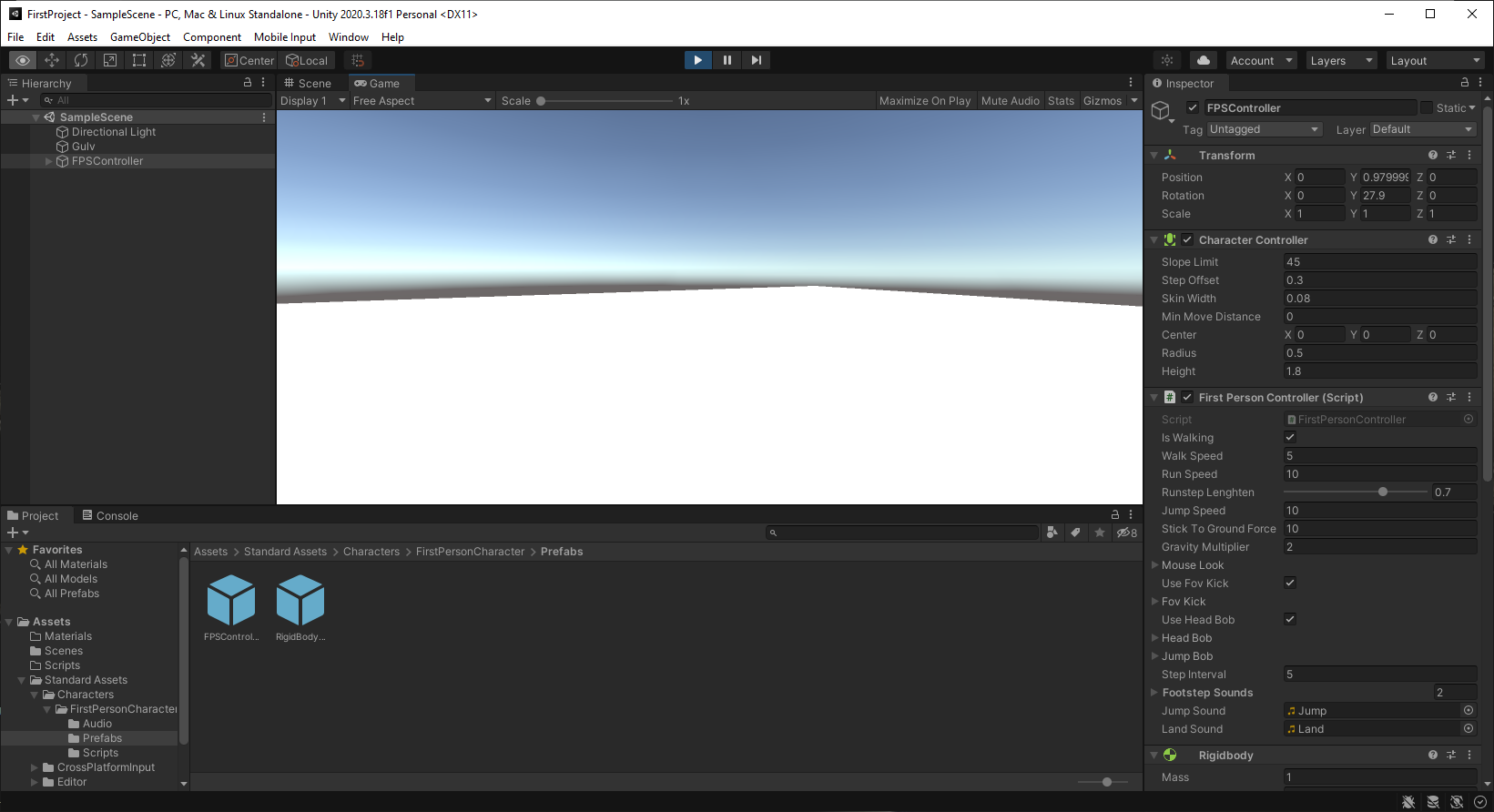Open the Assets menu
1494x812 pixels.
click(82, 37)
